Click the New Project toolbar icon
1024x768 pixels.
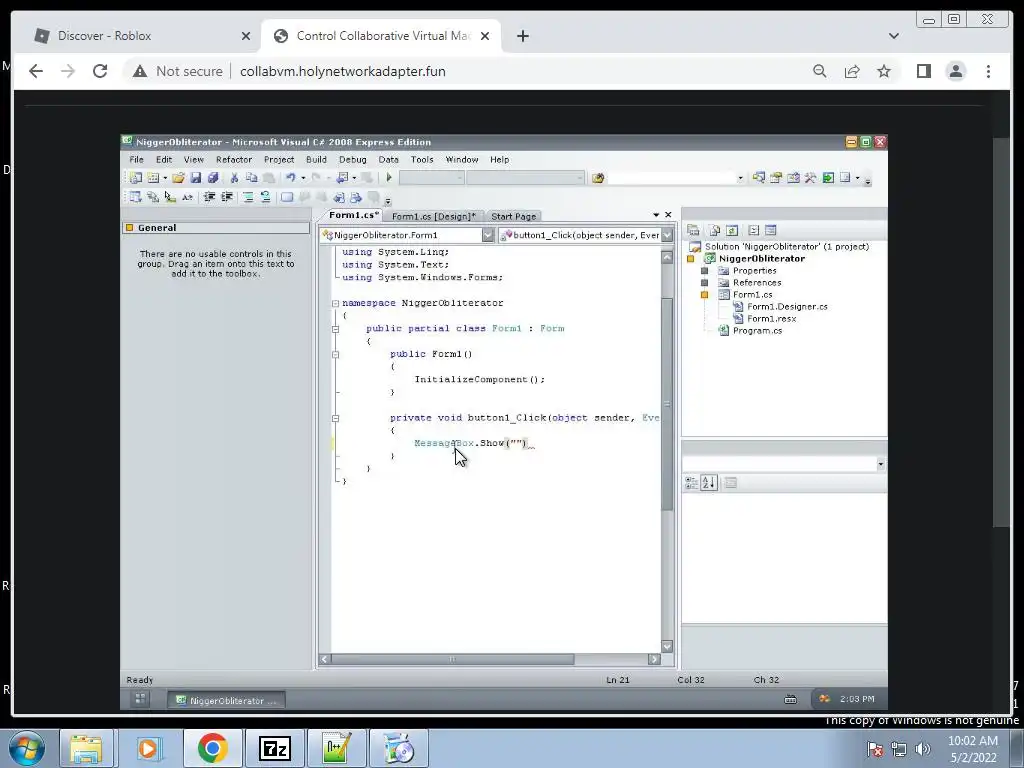pyautogui.click(x=135, y=178)
